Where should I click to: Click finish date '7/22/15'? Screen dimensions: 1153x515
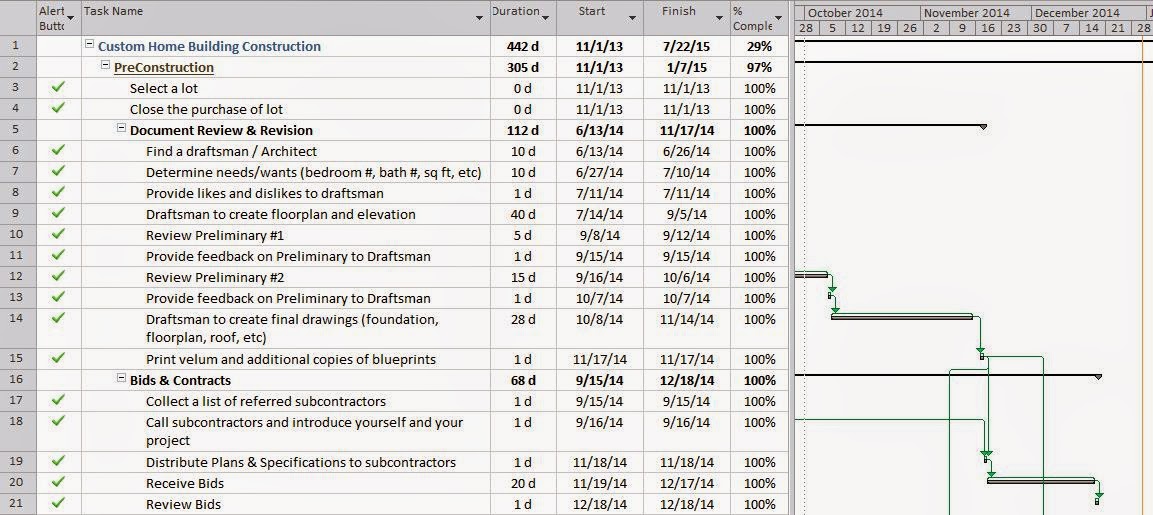[x=686, y=46]
